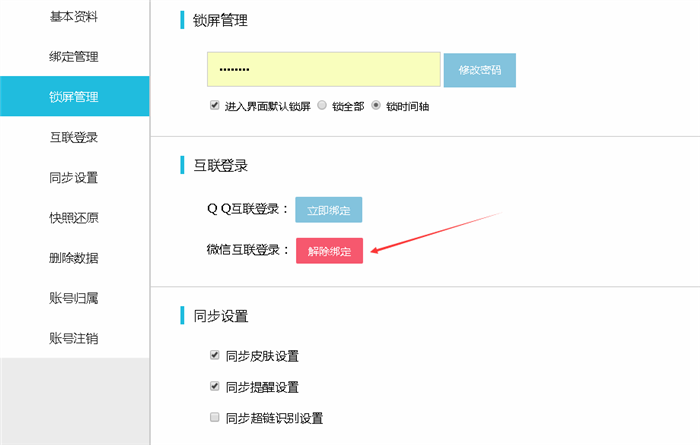Enable 同步超链识别设置 checkbox
Screen dimensions: 700x445
(x=215, y=417)
